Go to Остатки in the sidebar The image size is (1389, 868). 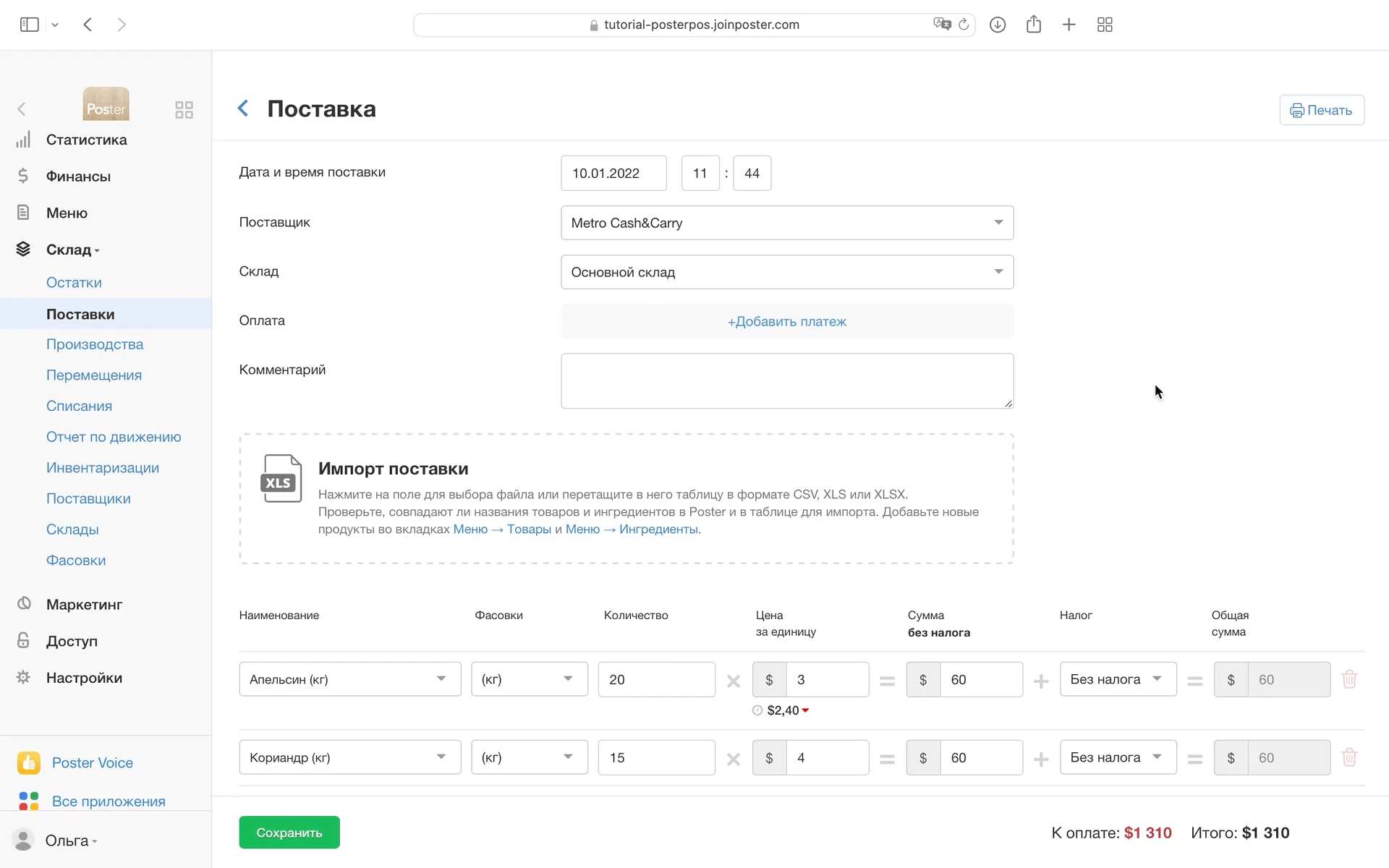point(74,283)
